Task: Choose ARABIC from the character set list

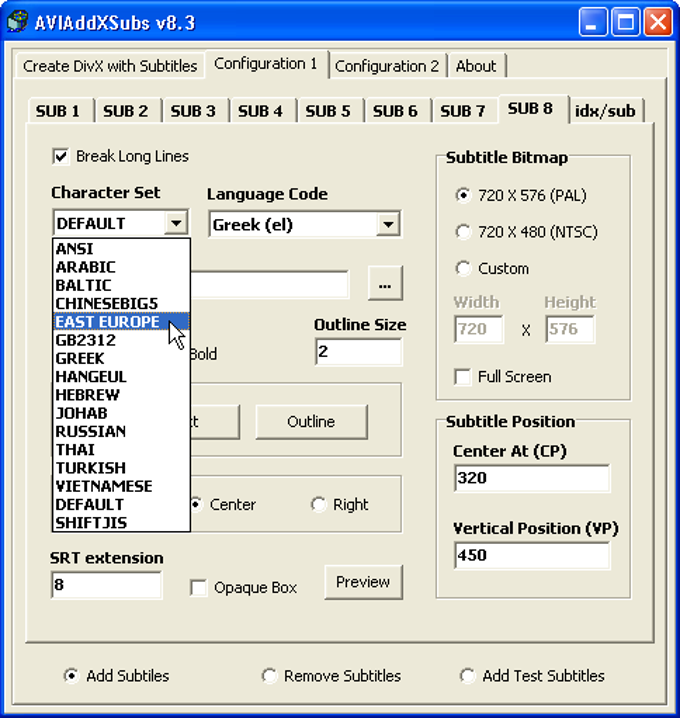Action: point(121,267)
